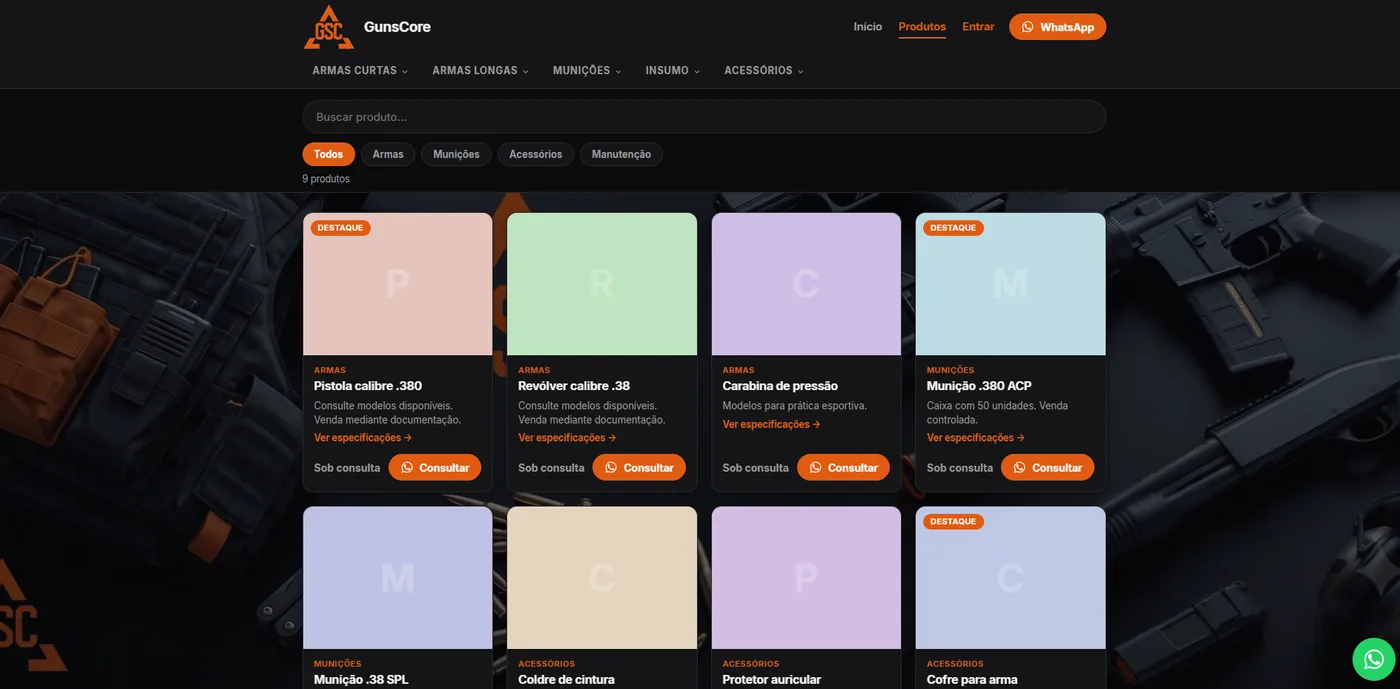Click Consultar for Munição .380 ACP
The image size is (1400, 689).
pos(1048,467)
